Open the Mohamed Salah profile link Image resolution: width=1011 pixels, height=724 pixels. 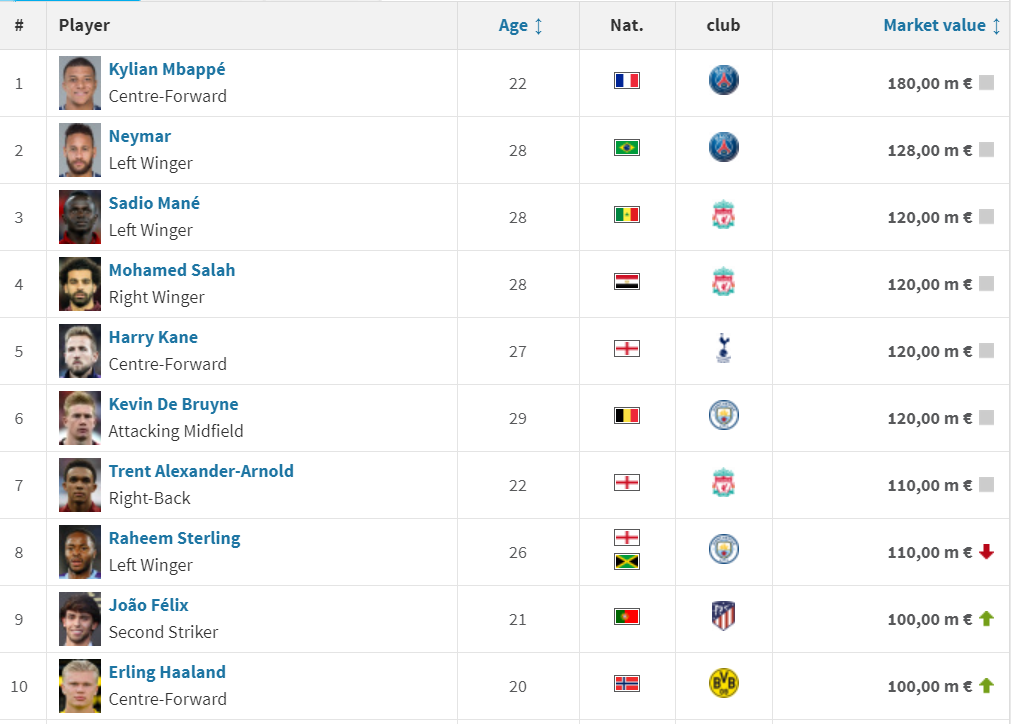(172, 270)
